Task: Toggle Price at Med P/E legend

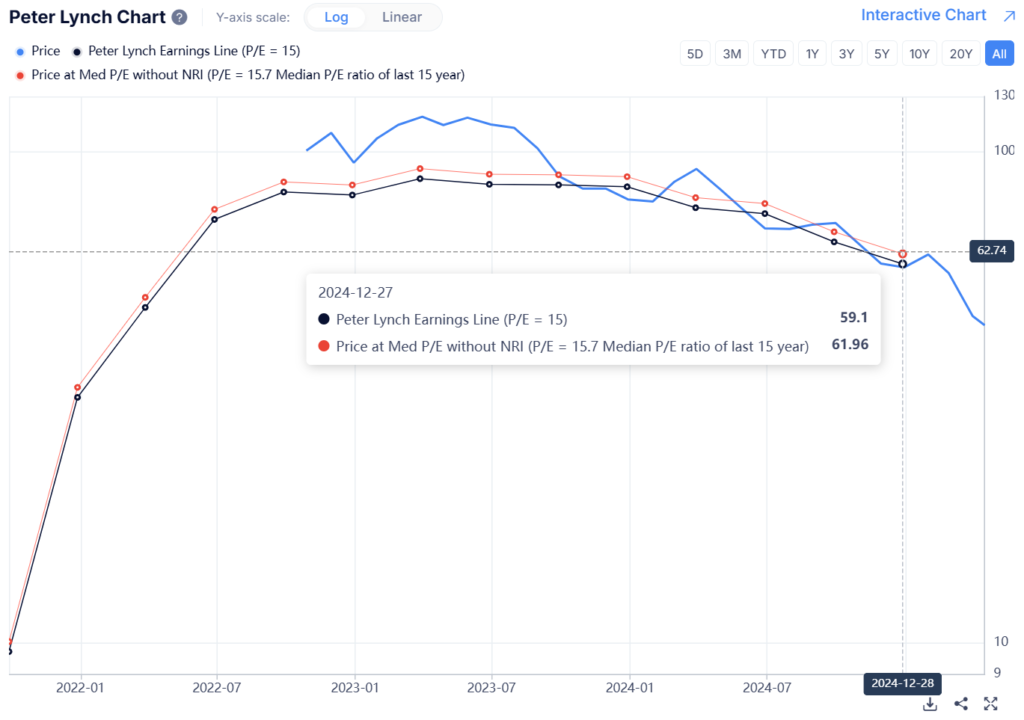Action: coord(240,75)
